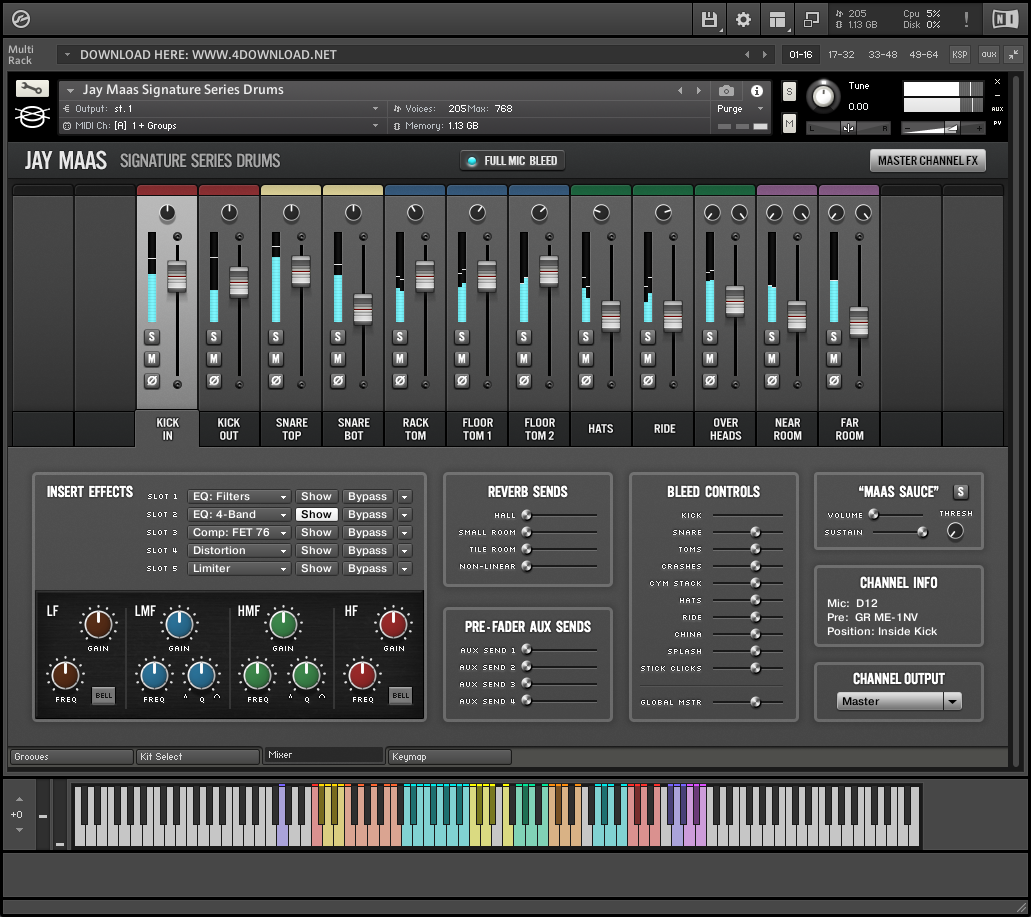
Task: Select rack page 17-32
Action: [x=841, y=55]
